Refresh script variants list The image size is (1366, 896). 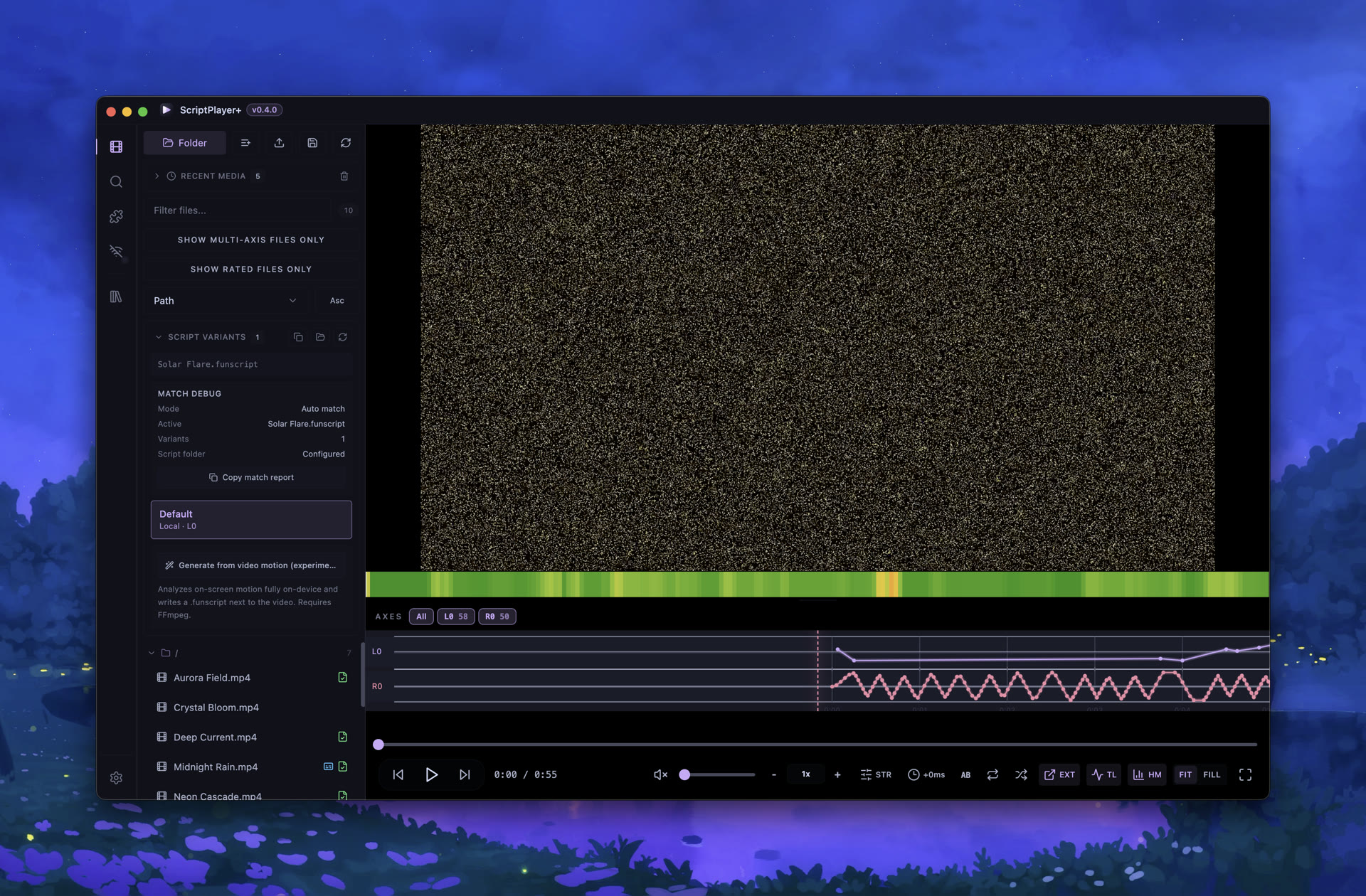[x=343, y=337]
